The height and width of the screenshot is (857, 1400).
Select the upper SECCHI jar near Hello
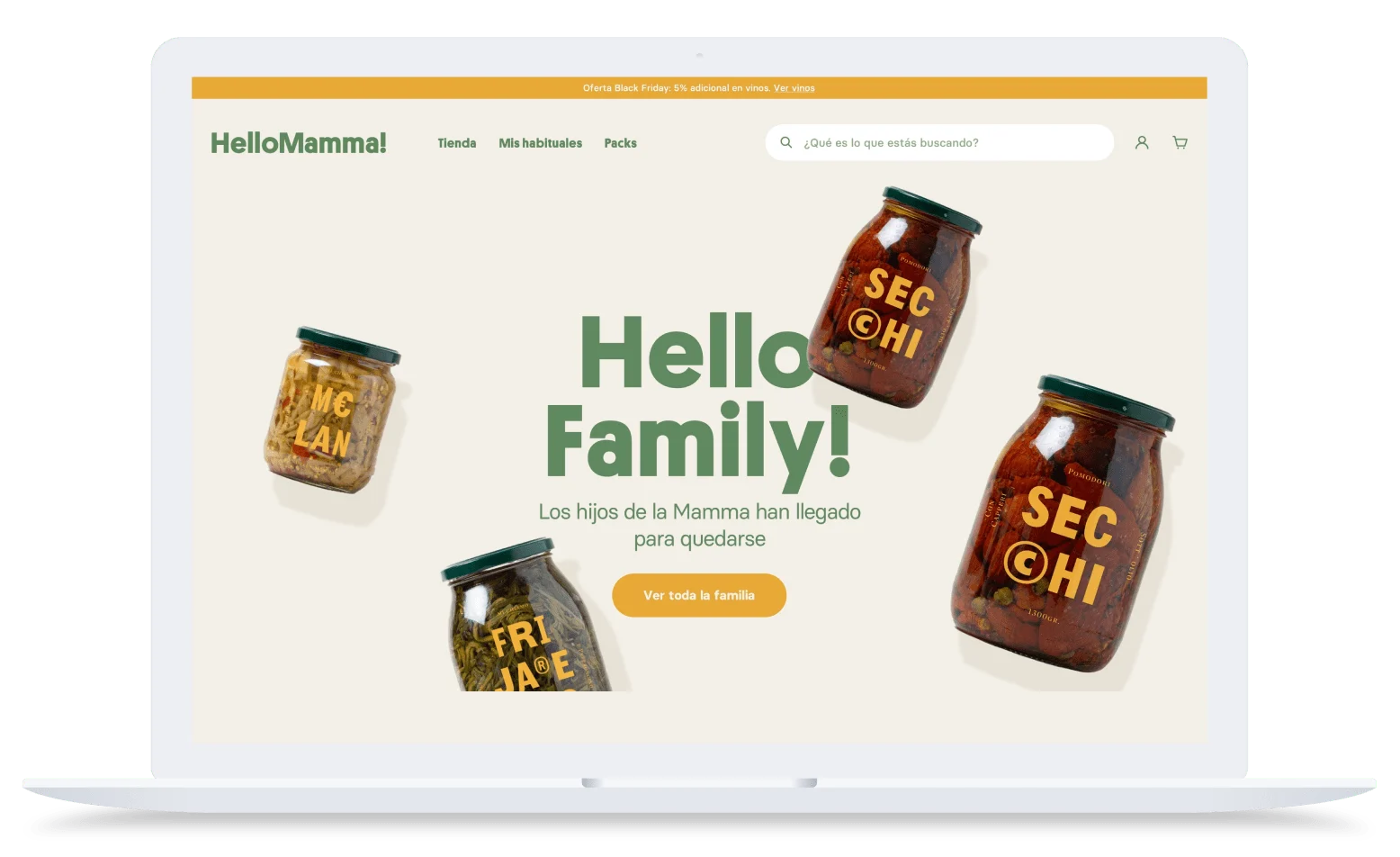coord(894,297)
